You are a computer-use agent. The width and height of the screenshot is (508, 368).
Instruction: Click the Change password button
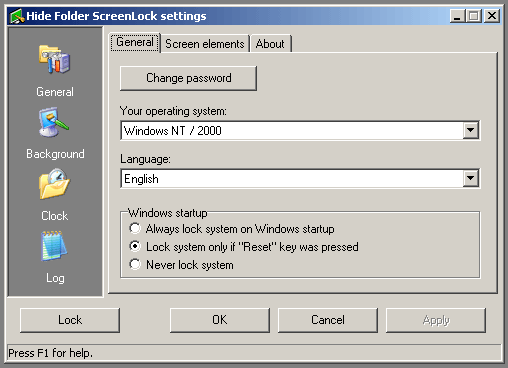click(188, 78)
